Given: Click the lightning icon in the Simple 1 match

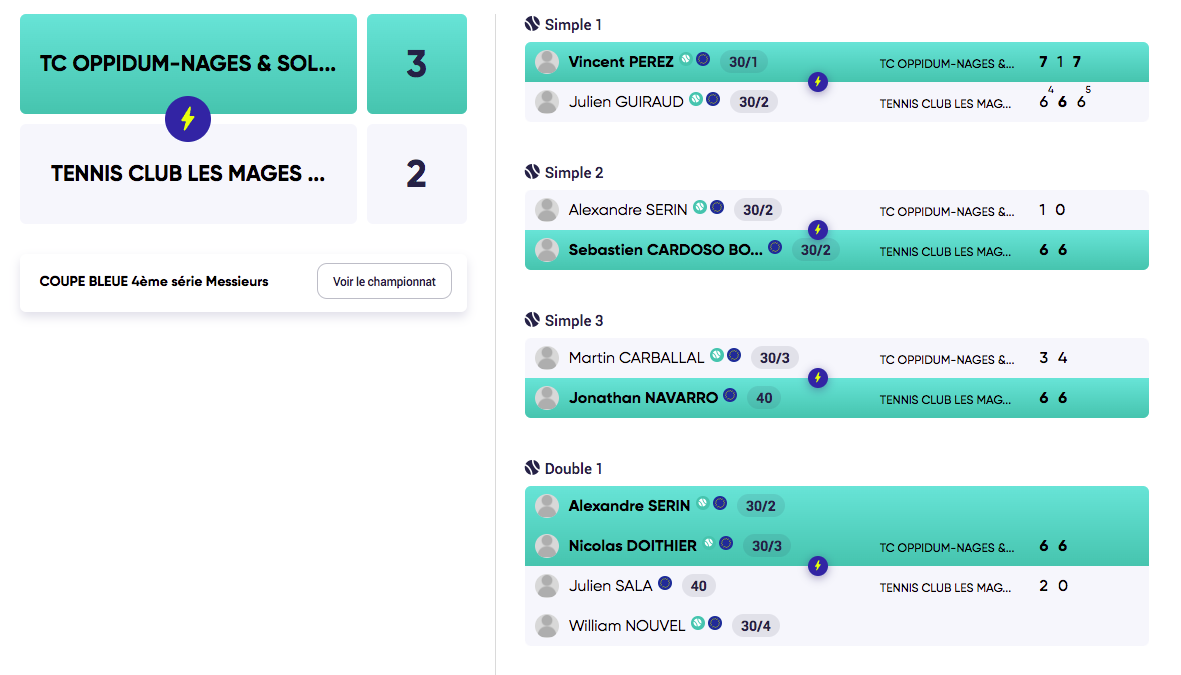Looking at the screenshot, I should pyautogui.click(x=818, y=82).
